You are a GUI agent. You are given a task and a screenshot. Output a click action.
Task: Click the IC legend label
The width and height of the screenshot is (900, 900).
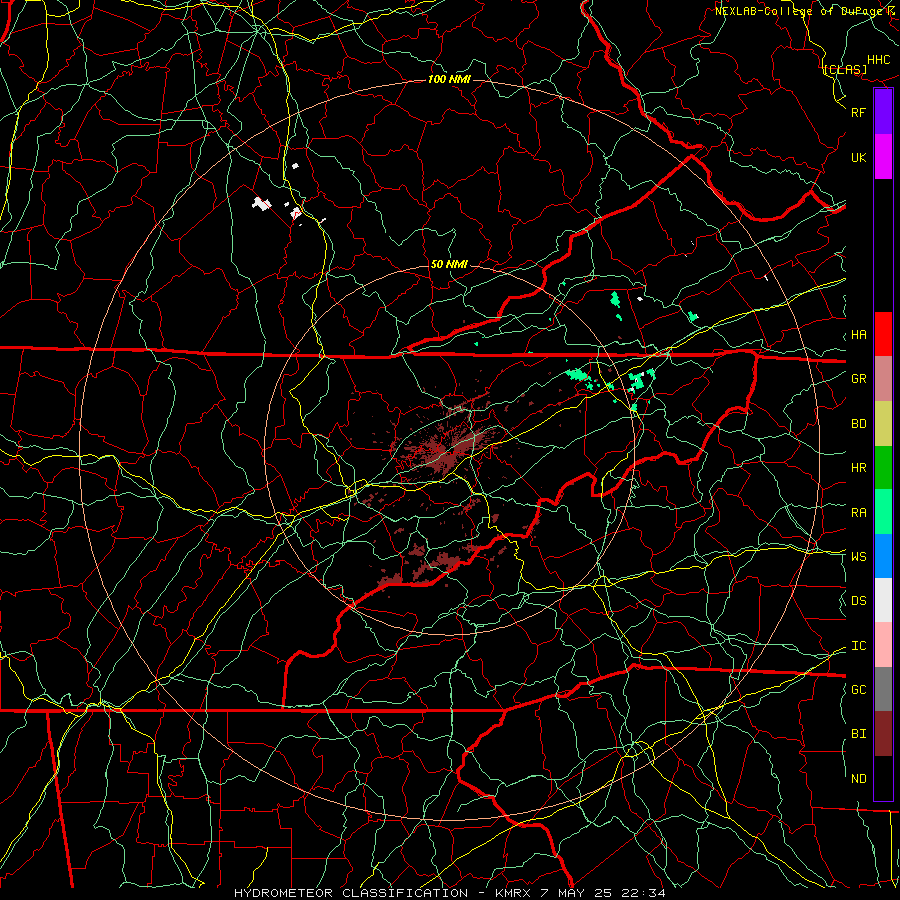point(859,646)
